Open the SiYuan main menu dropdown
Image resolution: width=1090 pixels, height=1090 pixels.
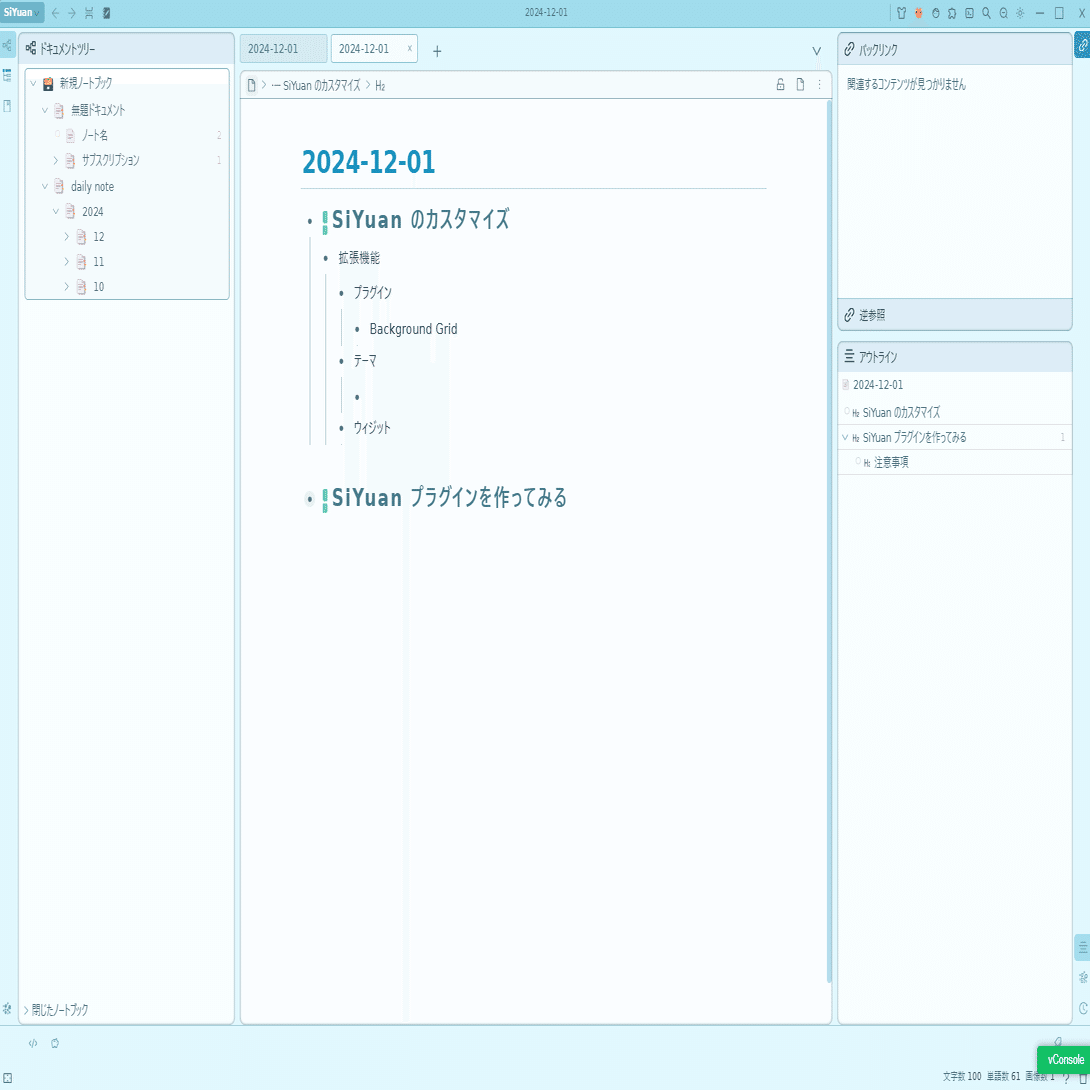click(x=22, y=12)
